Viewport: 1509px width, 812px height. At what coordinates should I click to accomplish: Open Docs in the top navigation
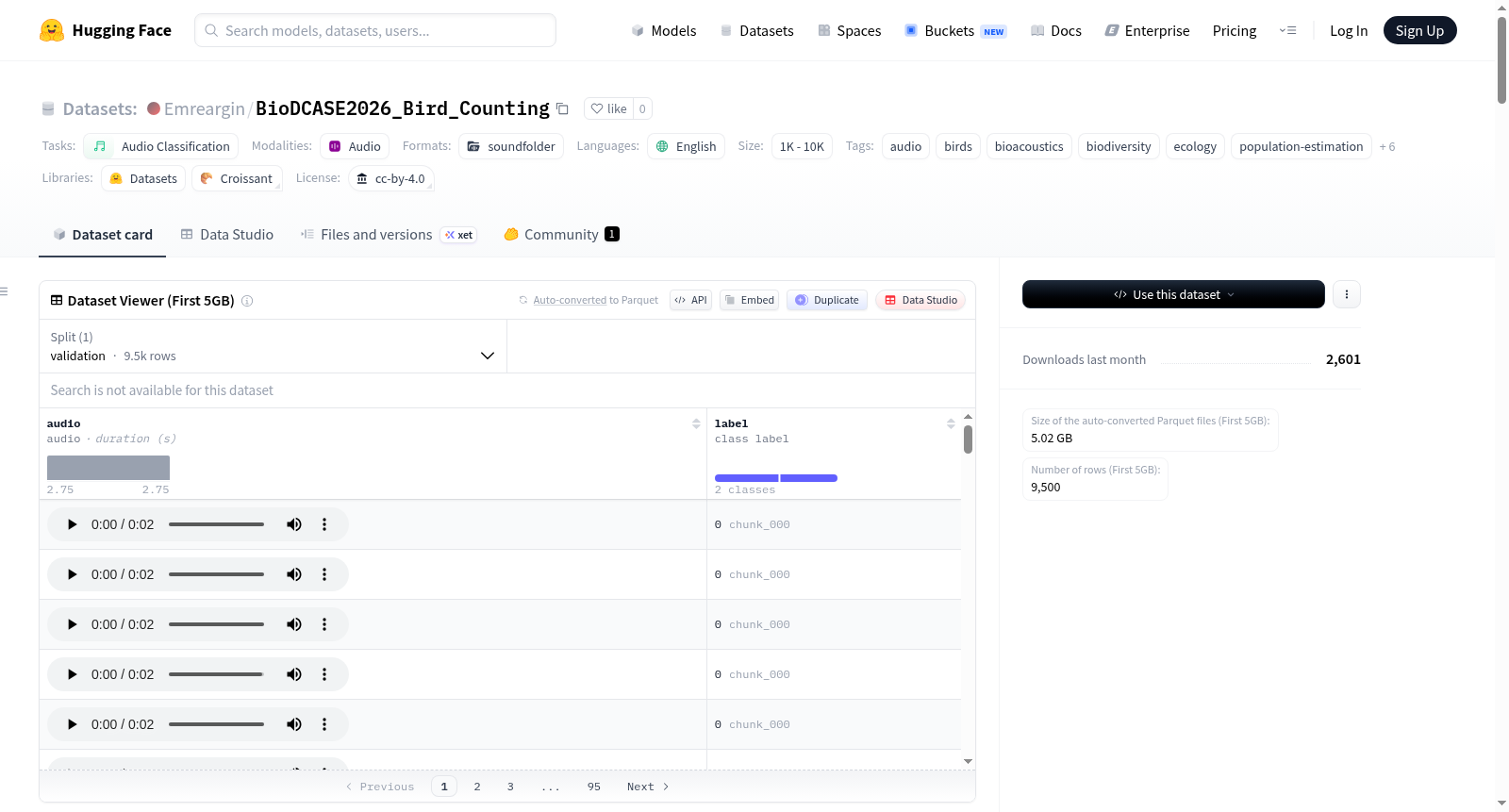[1056, 31]
